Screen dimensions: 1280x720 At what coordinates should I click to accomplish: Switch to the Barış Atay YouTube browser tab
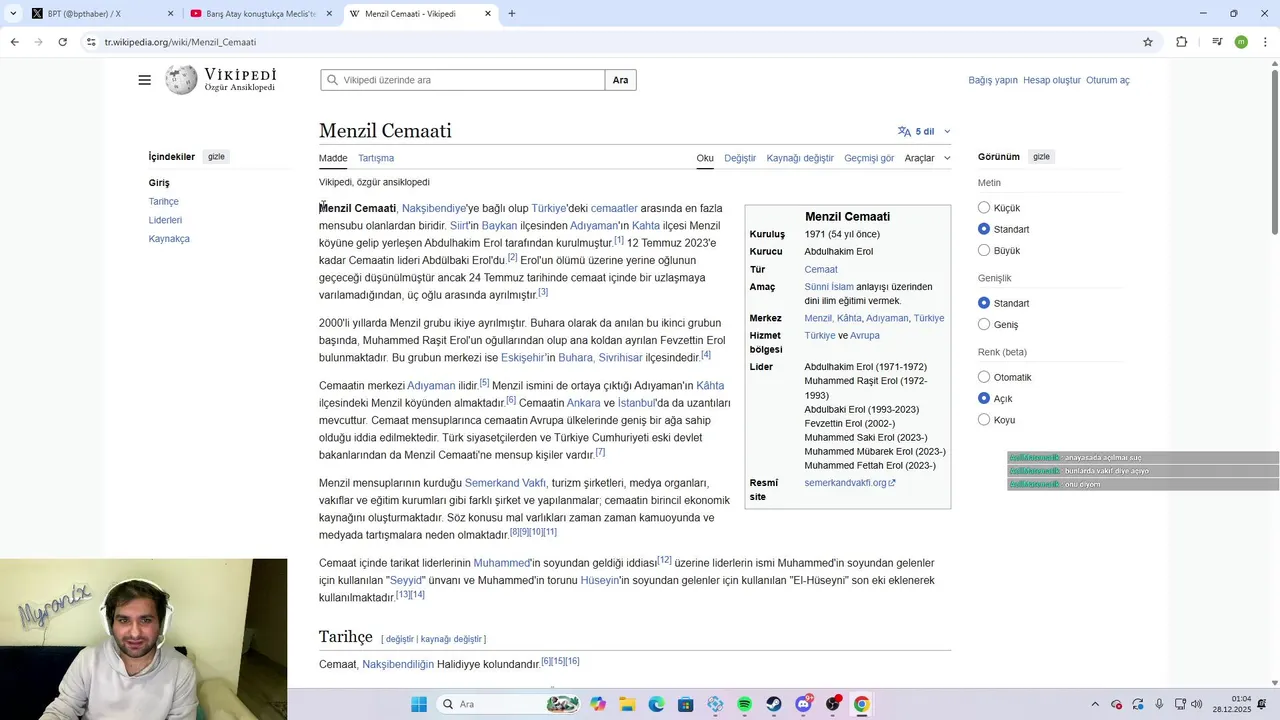point(260,14)
